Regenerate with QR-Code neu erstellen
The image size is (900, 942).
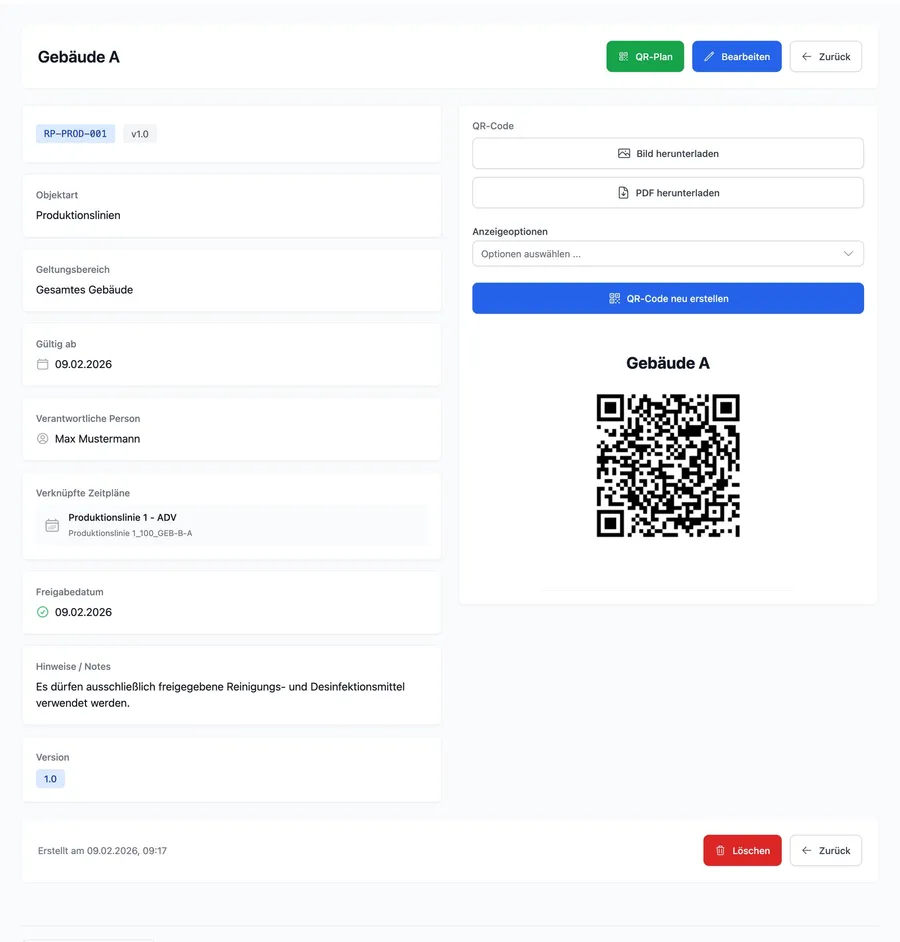coord(667,299)
